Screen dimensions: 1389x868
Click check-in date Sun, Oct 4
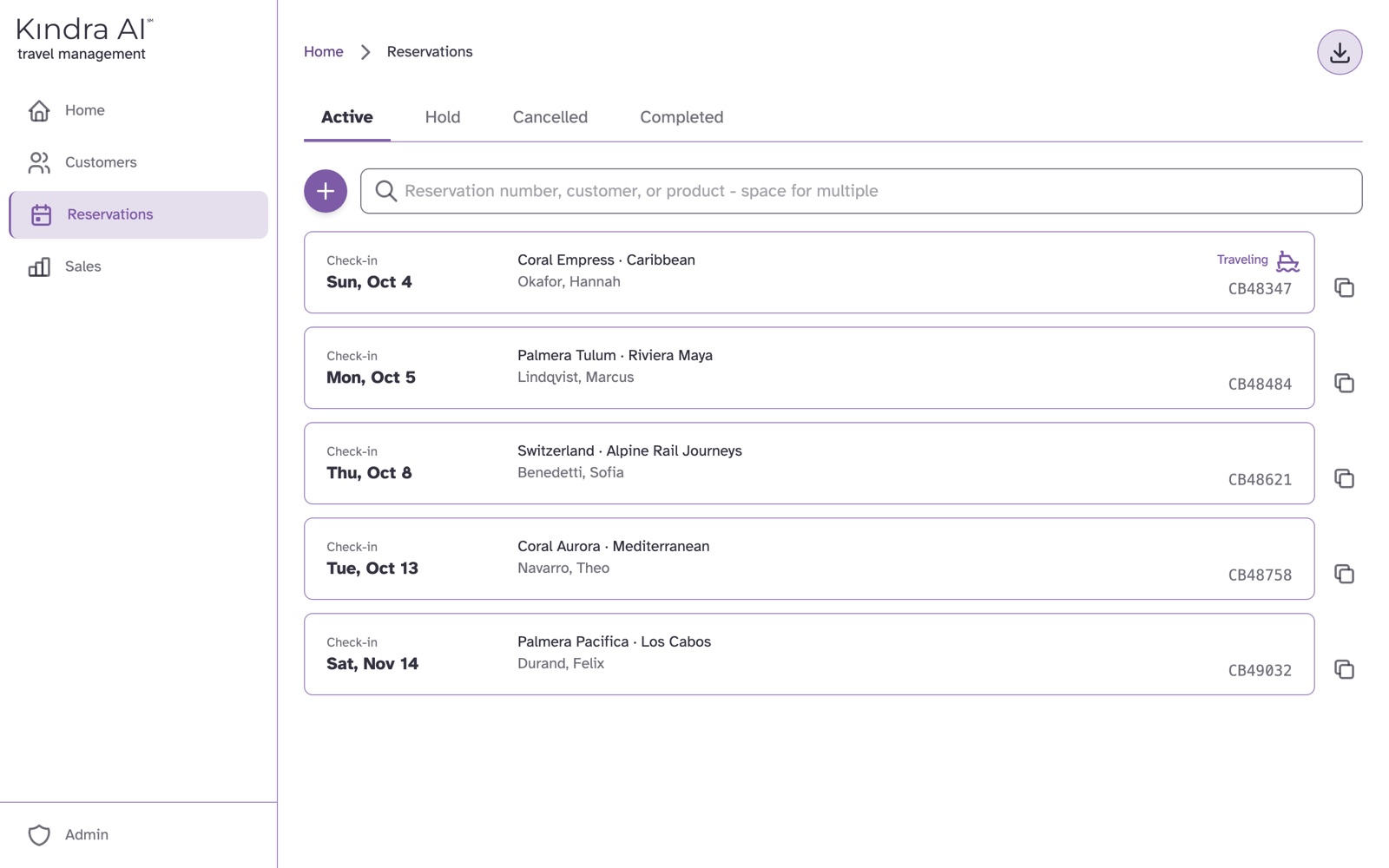tap(369, 282)
